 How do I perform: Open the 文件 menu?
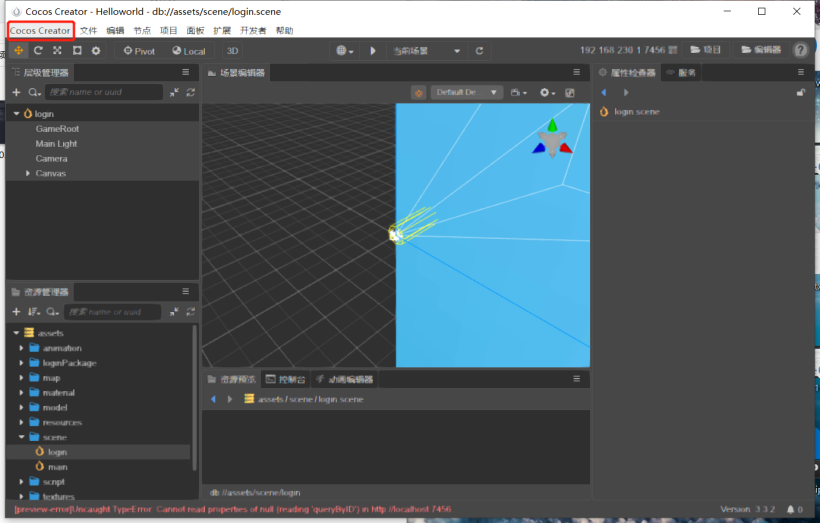(x=88, y=30)
